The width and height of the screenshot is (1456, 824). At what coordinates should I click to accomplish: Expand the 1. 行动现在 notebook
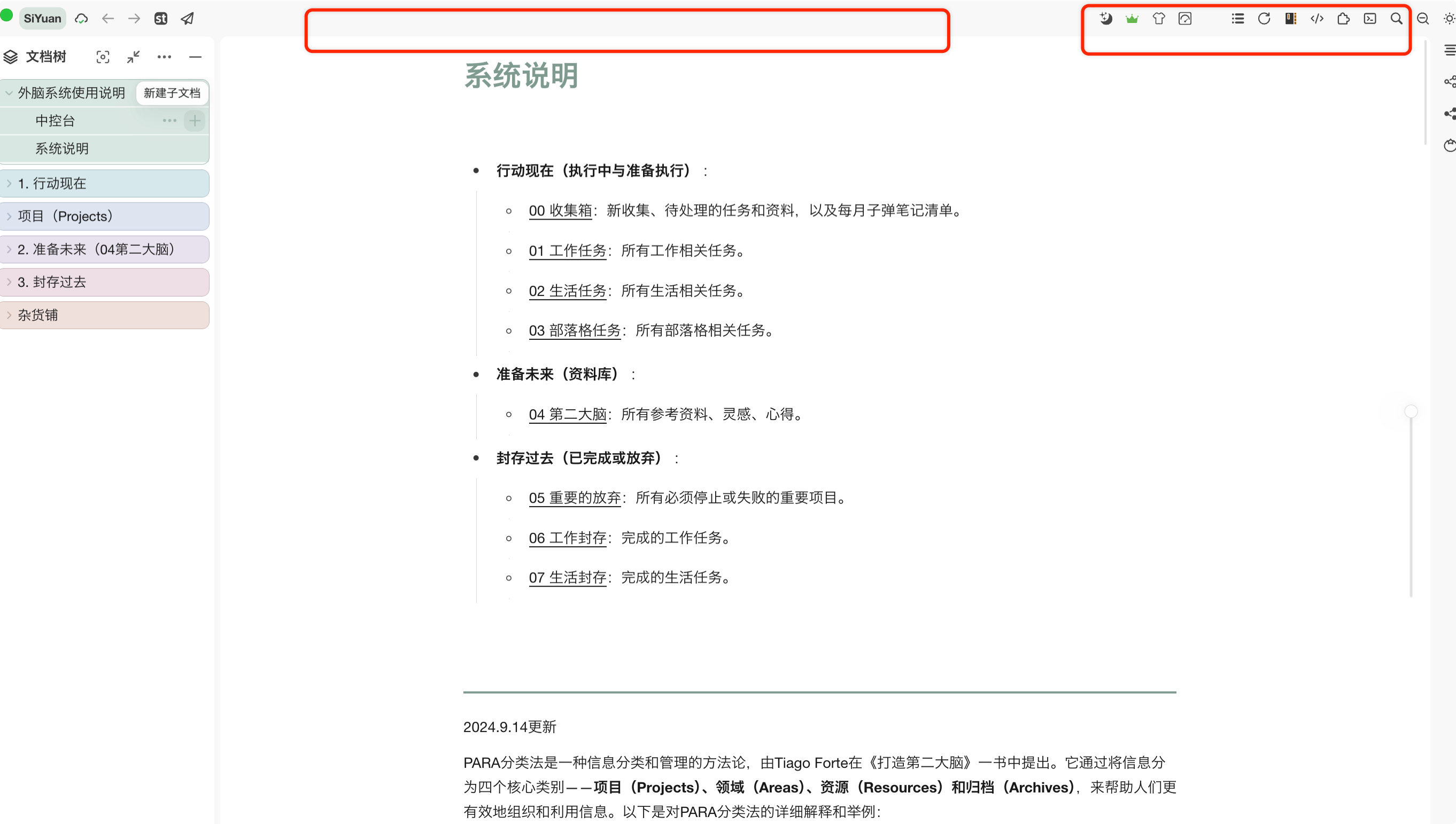pos(9,183)
